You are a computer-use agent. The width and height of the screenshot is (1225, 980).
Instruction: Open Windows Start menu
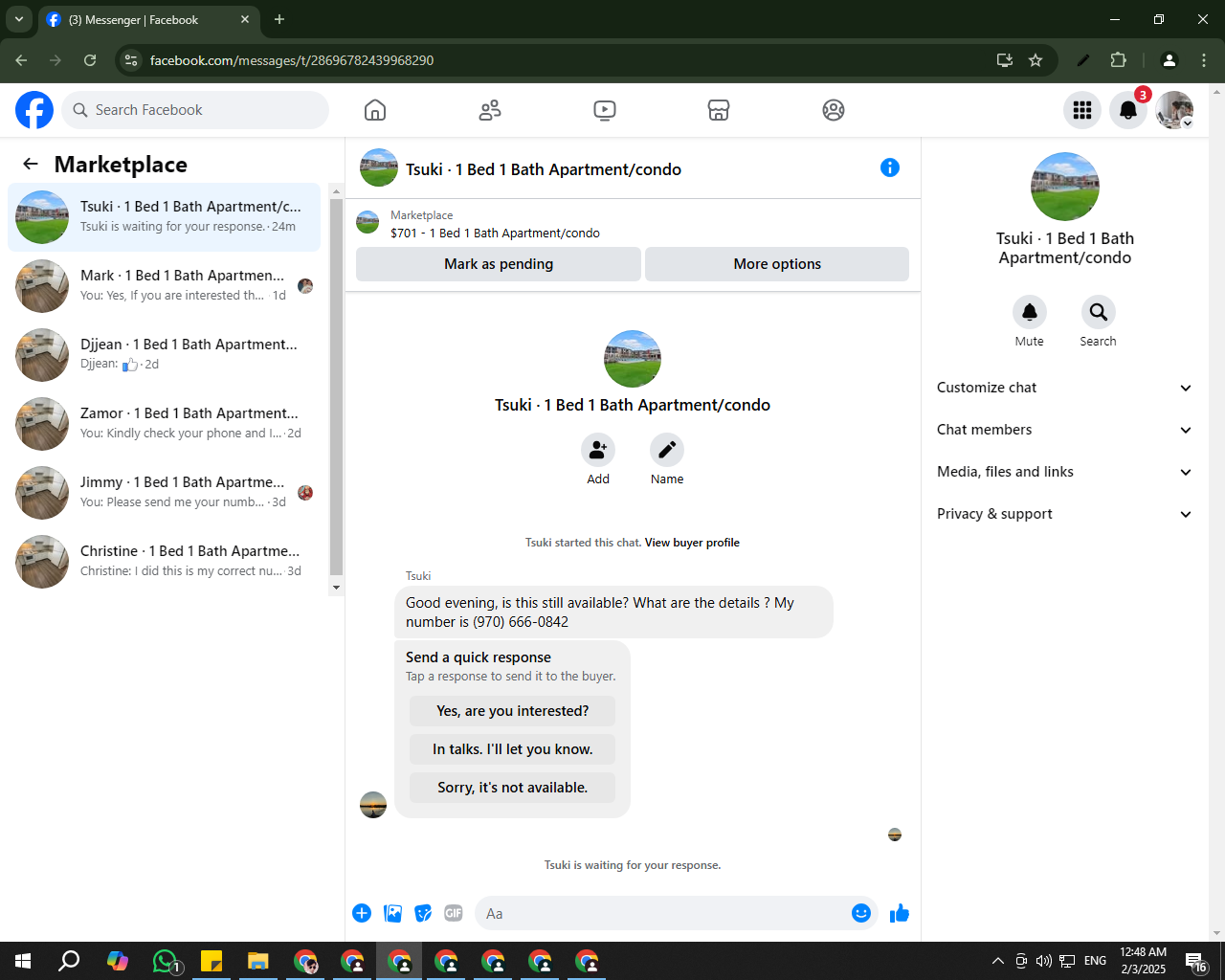click(23, 961)
